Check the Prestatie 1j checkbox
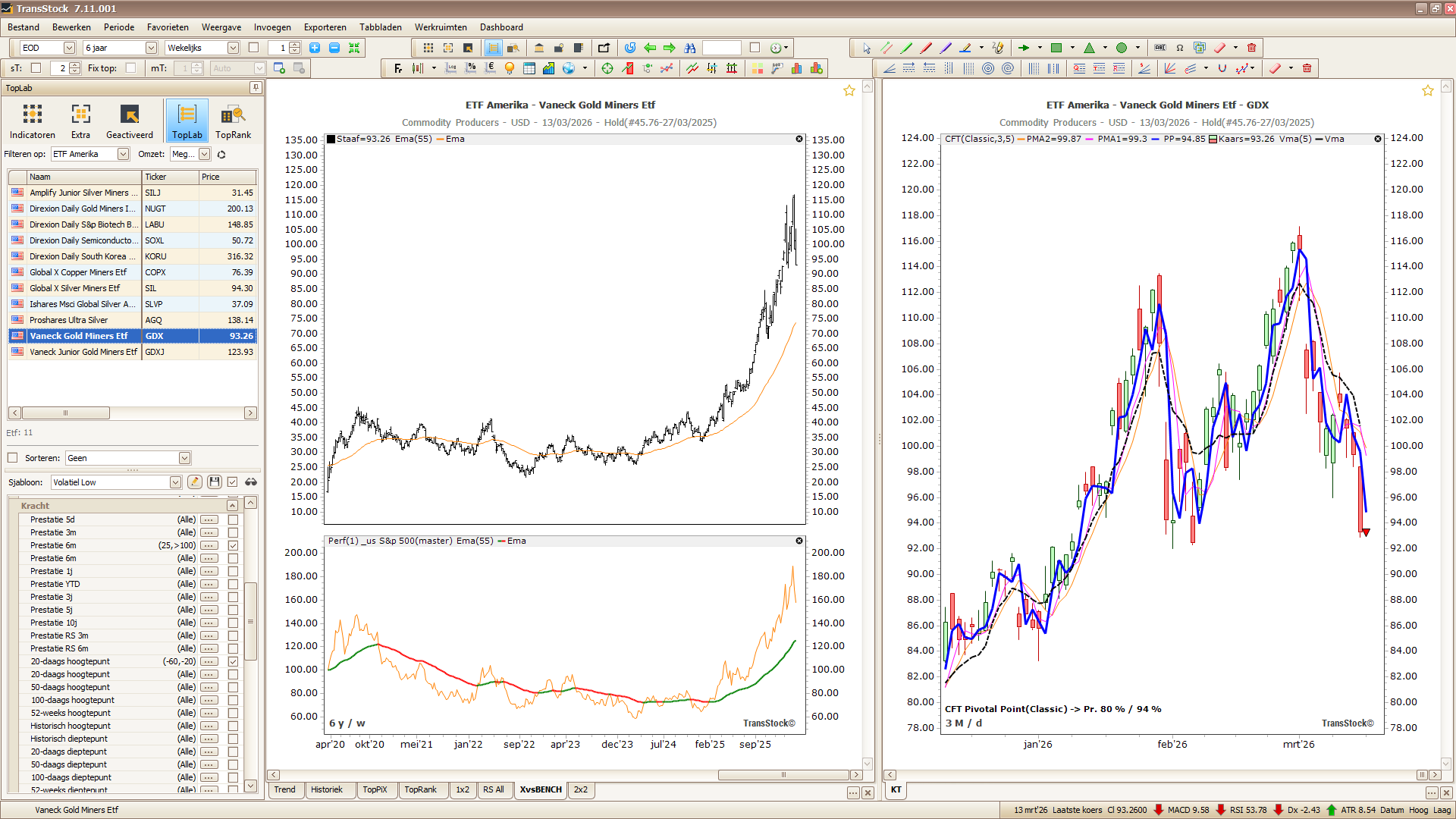Image resolution: width=1456 pixels, height=819 pixels. tap(233, 571)
